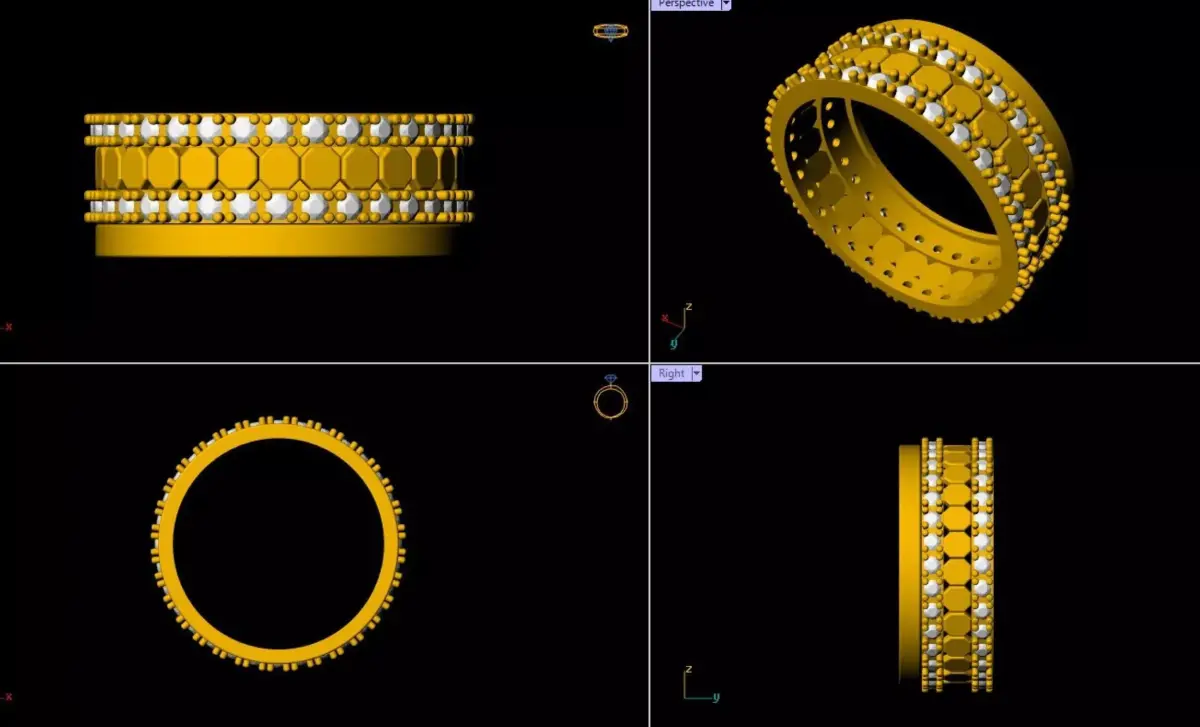The image size is (1200, 727).
Task: Select the ring band in Right viewport
Action: 946,564
